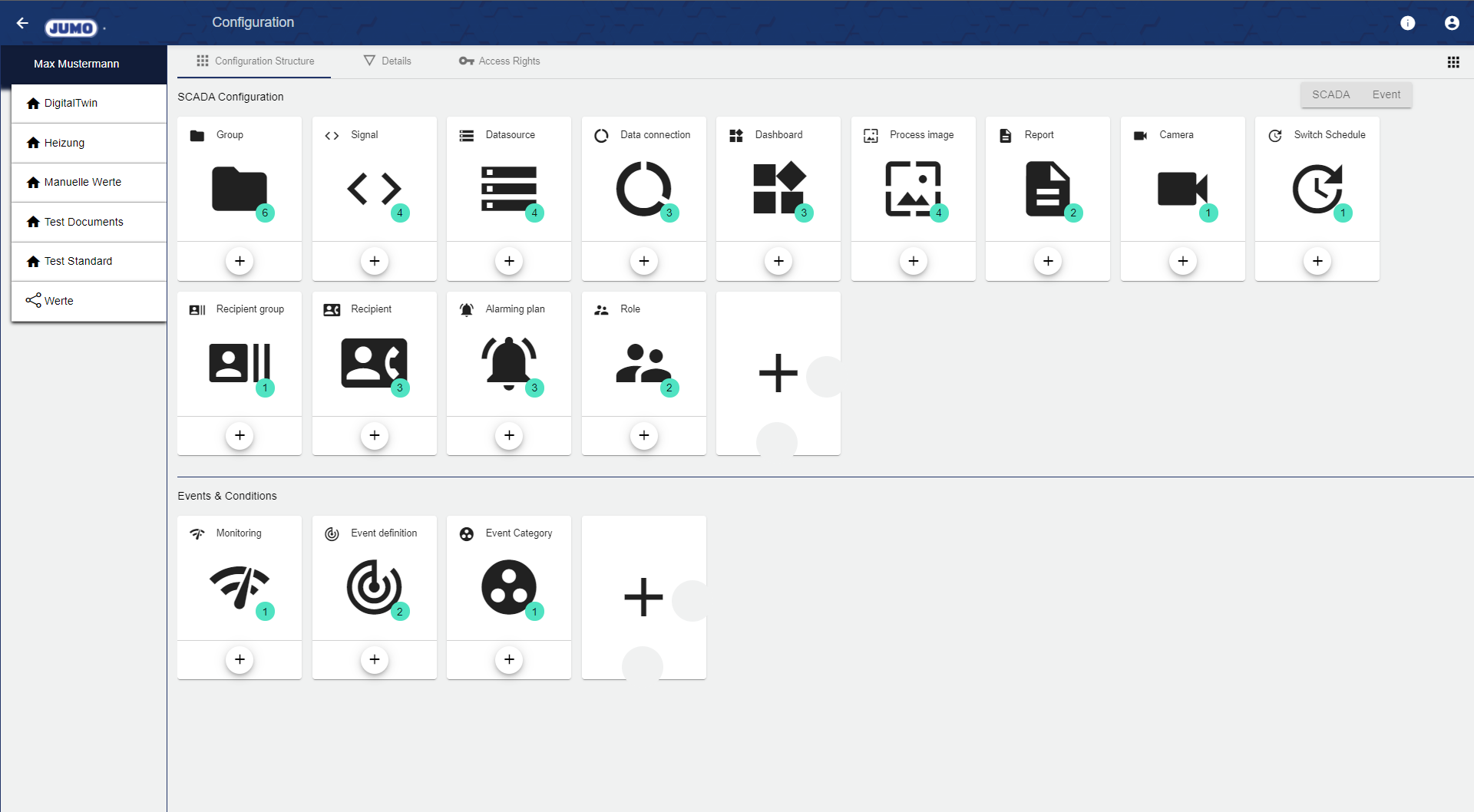Add a new Report with plus button

coord(1048,261)
